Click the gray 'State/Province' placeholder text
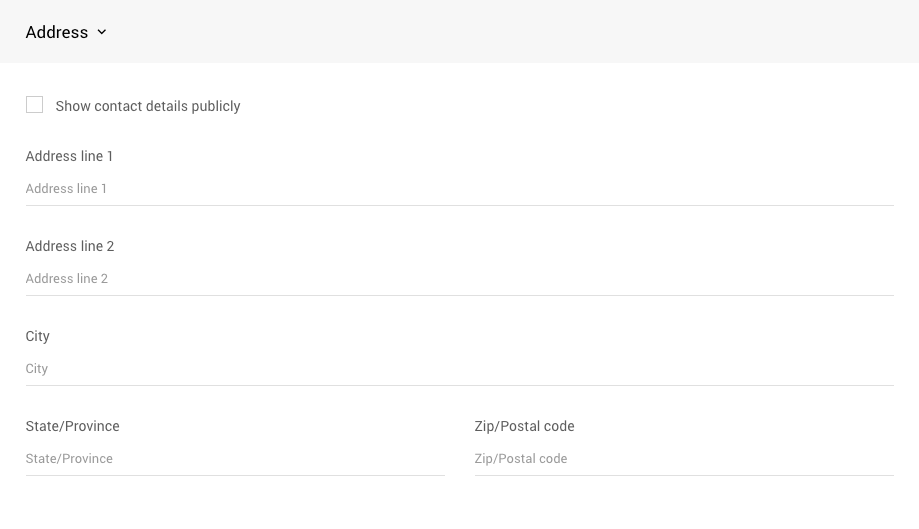This screenshot has height=529, width=919. pyautogui.click(x=70, y=459)
